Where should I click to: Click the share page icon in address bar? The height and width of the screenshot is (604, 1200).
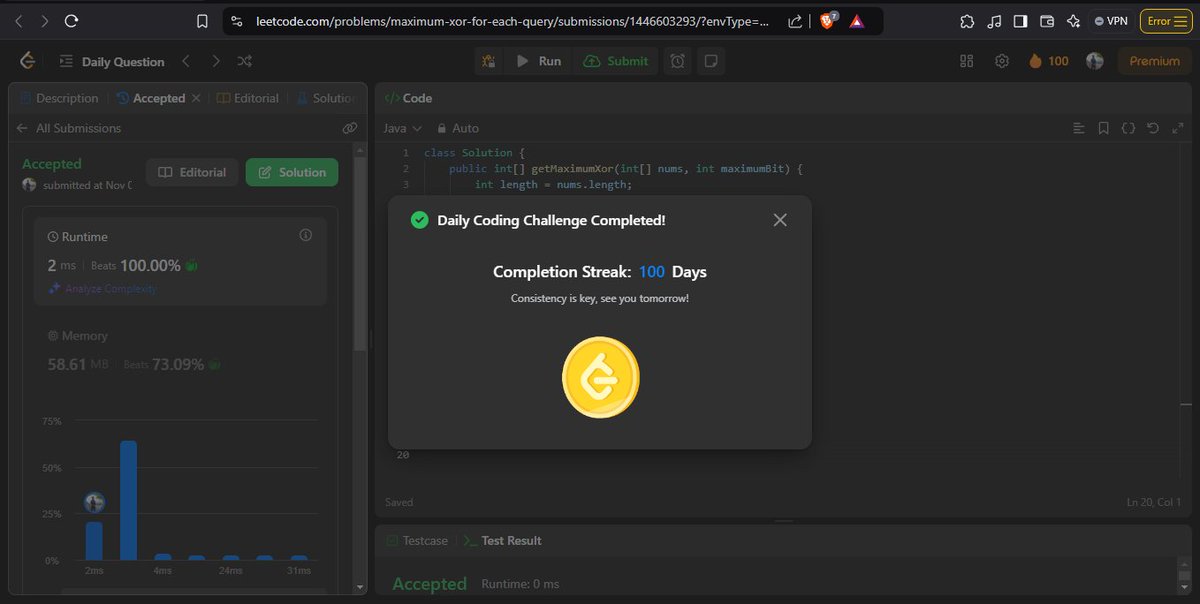click(x=794, y=20)
